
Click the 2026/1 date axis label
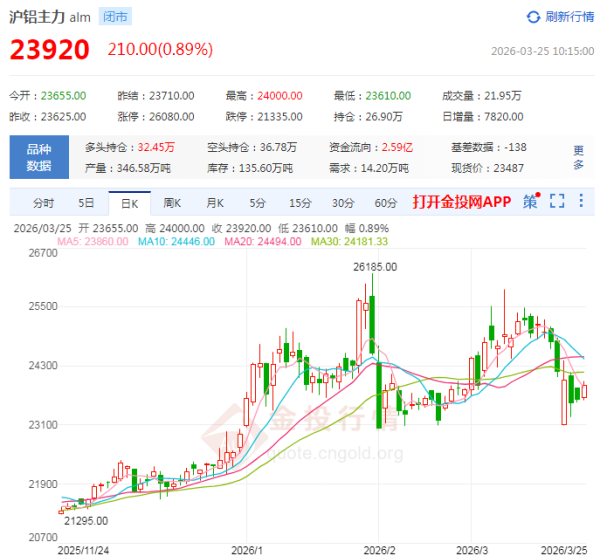point(247,550)
